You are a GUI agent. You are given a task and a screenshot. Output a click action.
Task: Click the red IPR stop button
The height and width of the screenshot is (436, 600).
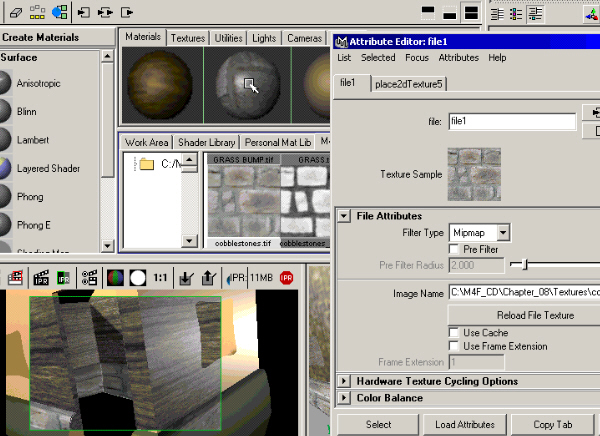click(286, 277)
